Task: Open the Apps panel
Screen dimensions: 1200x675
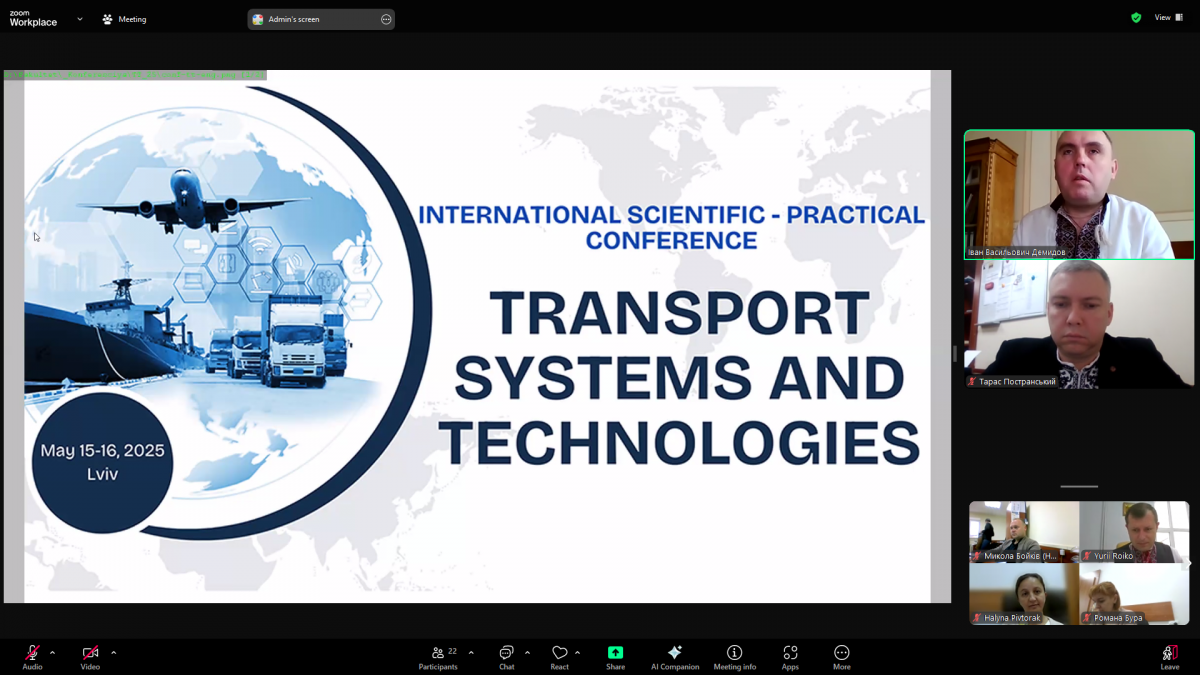Action: 790,656
